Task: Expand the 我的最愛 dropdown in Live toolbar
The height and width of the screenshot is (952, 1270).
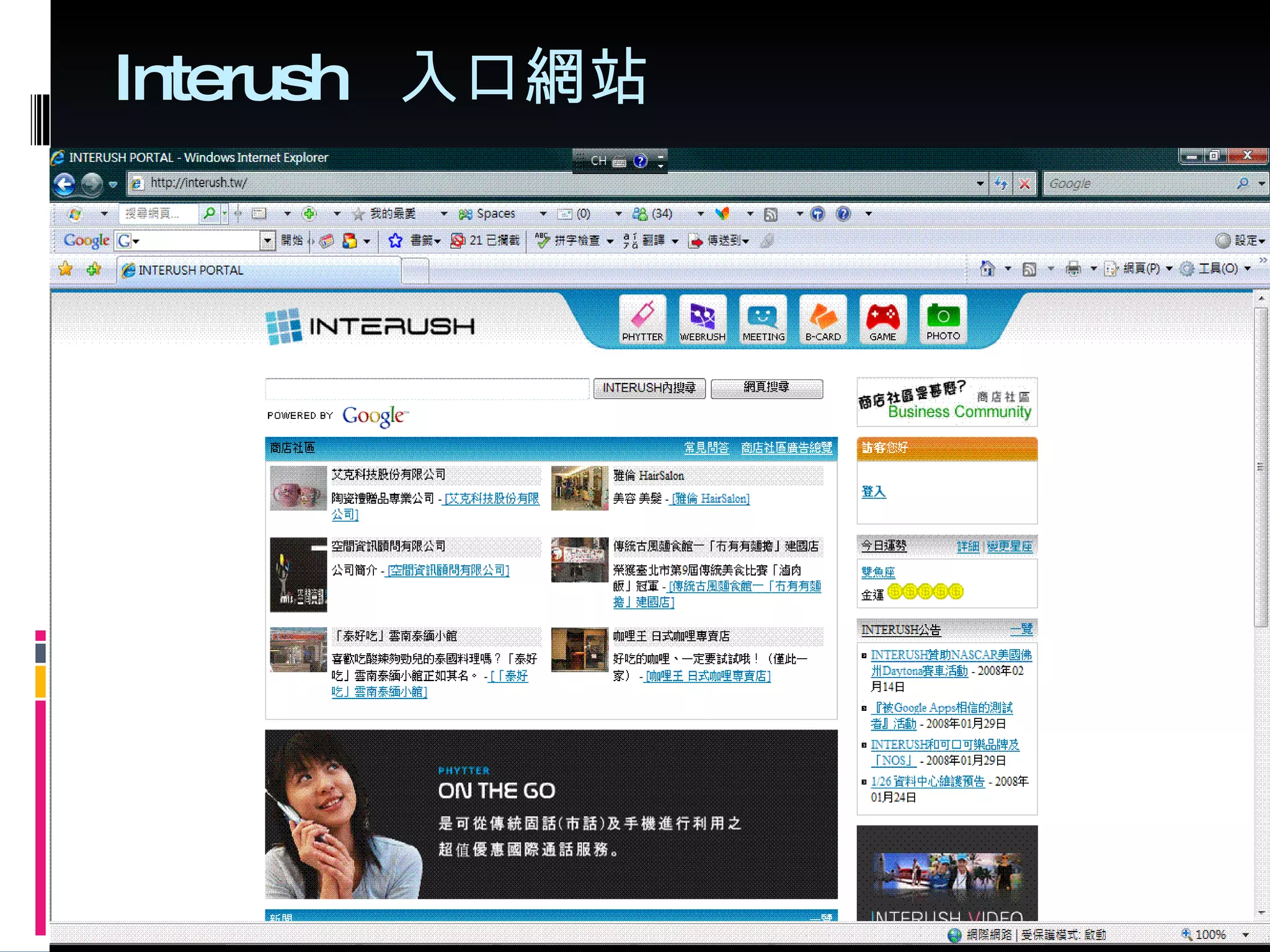Action: tap(444, 214)
